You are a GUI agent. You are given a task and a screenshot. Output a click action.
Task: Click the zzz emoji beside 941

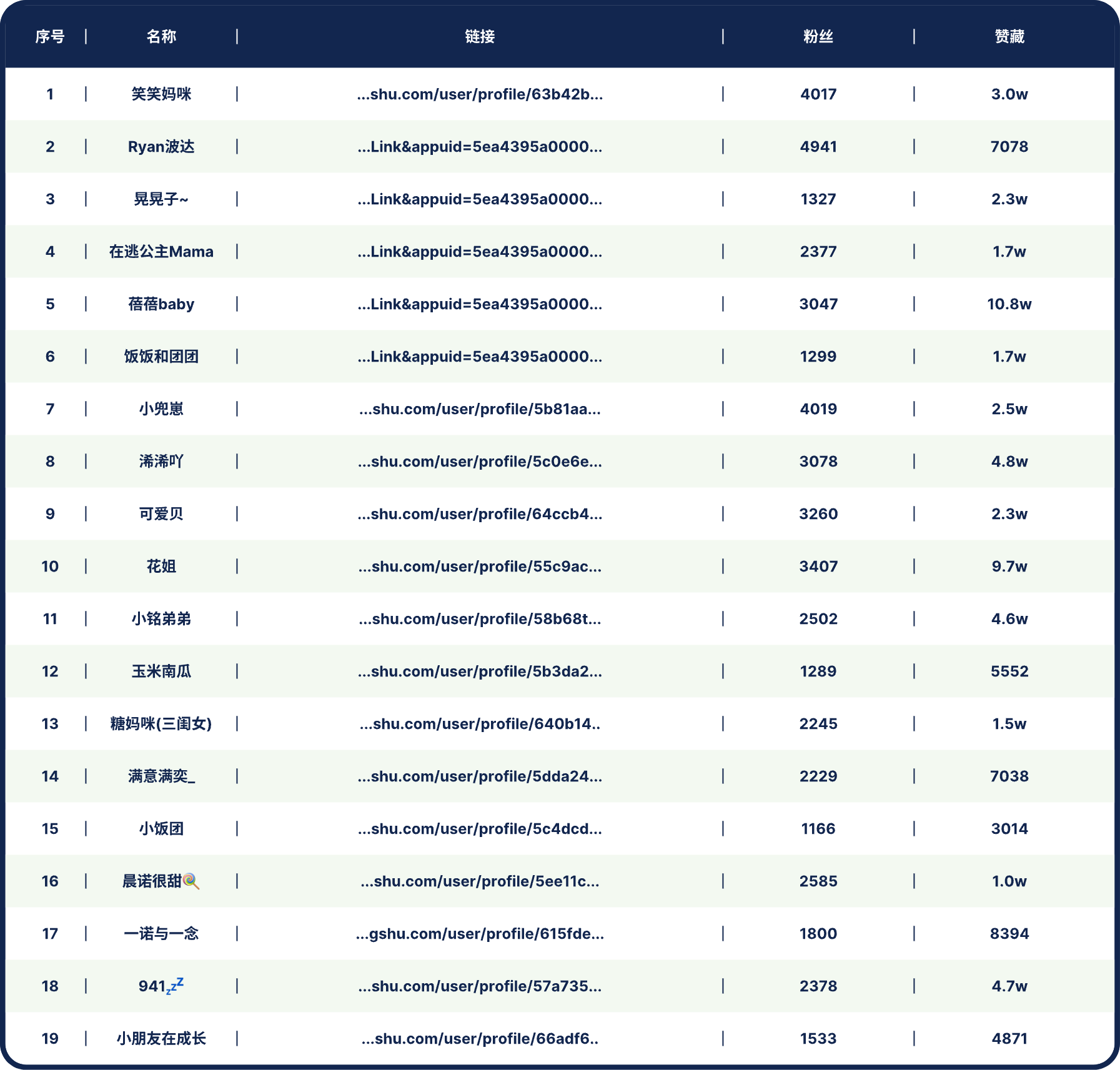tap(175, 986)
